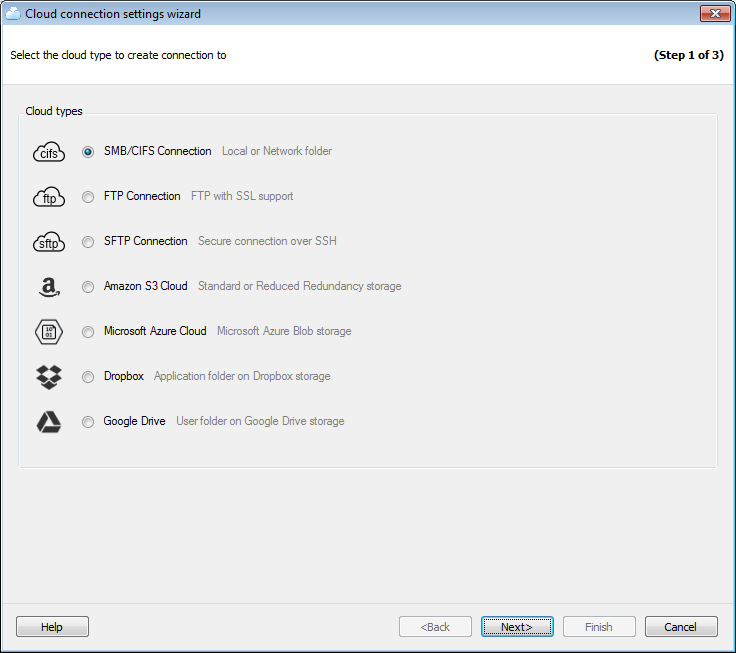Viewport: 736px width, 653px height.
Task: Select the SMB/CIFS Connection radio button
Action: [88, 152]
